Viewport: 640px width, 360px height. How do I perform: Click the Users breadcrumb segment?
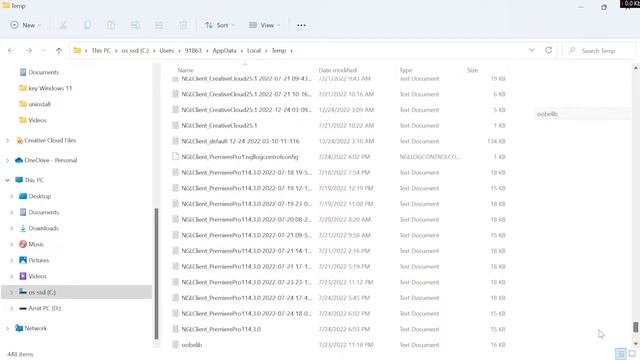point(167,51)
